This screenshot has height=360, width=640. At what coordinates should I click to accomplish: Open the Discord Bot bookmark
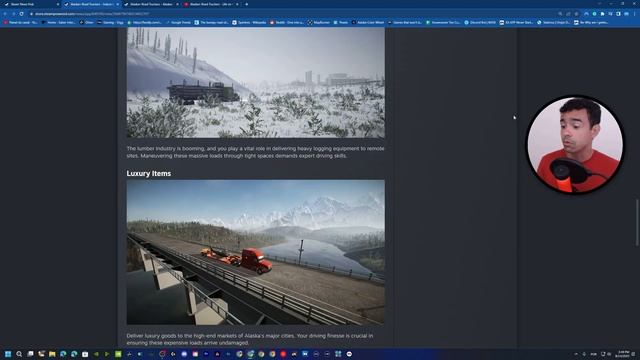pyautogui.click(x=480, y=22)
